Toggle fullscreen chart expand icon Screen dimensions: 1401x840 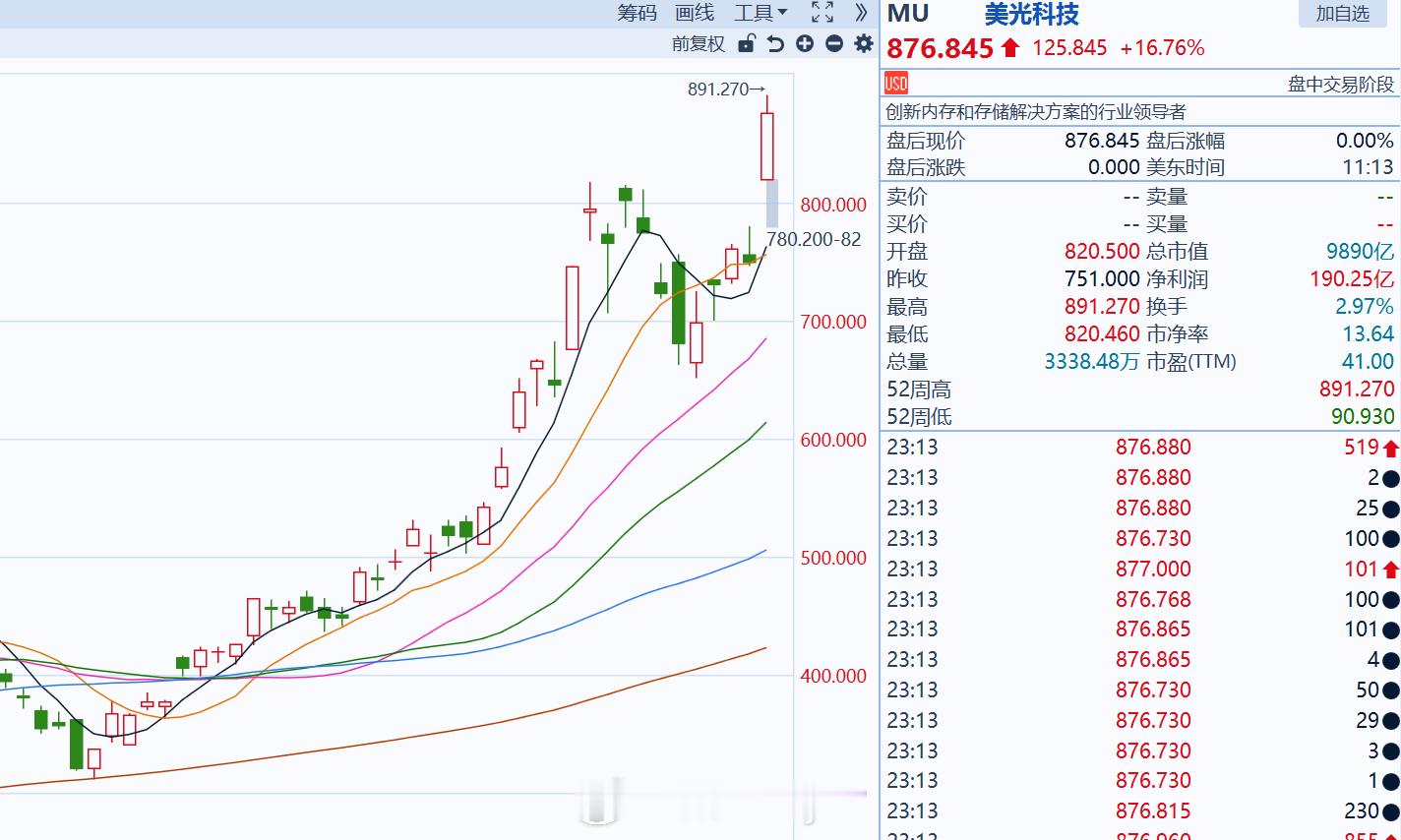(822, 13)
